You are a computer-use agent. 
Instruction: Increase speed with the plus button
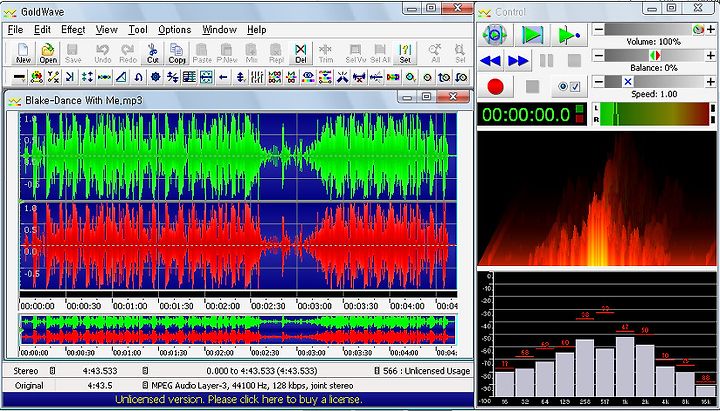pyautogui.click(x=711, y=82)
